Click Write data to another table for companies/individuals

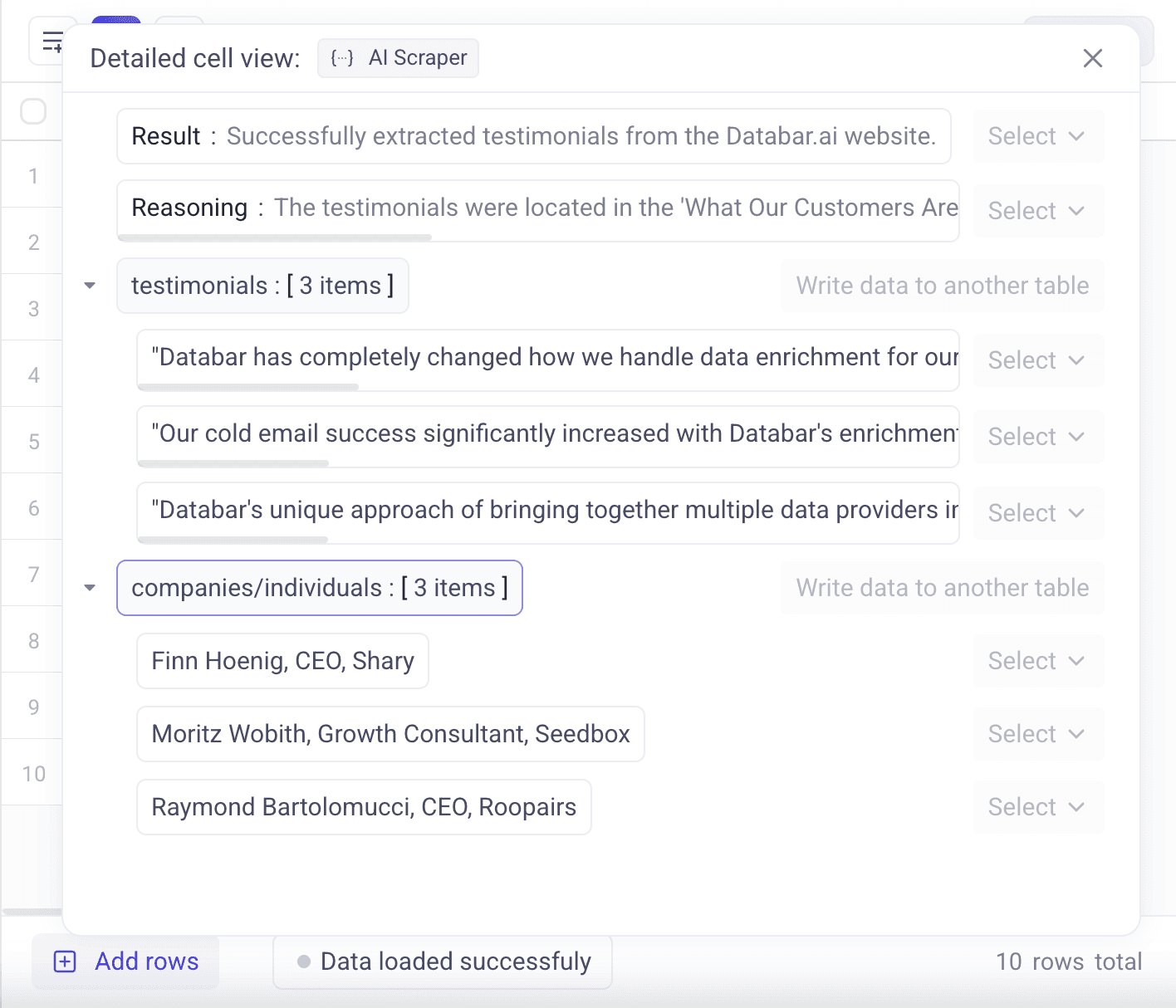[x=942, y=588]
